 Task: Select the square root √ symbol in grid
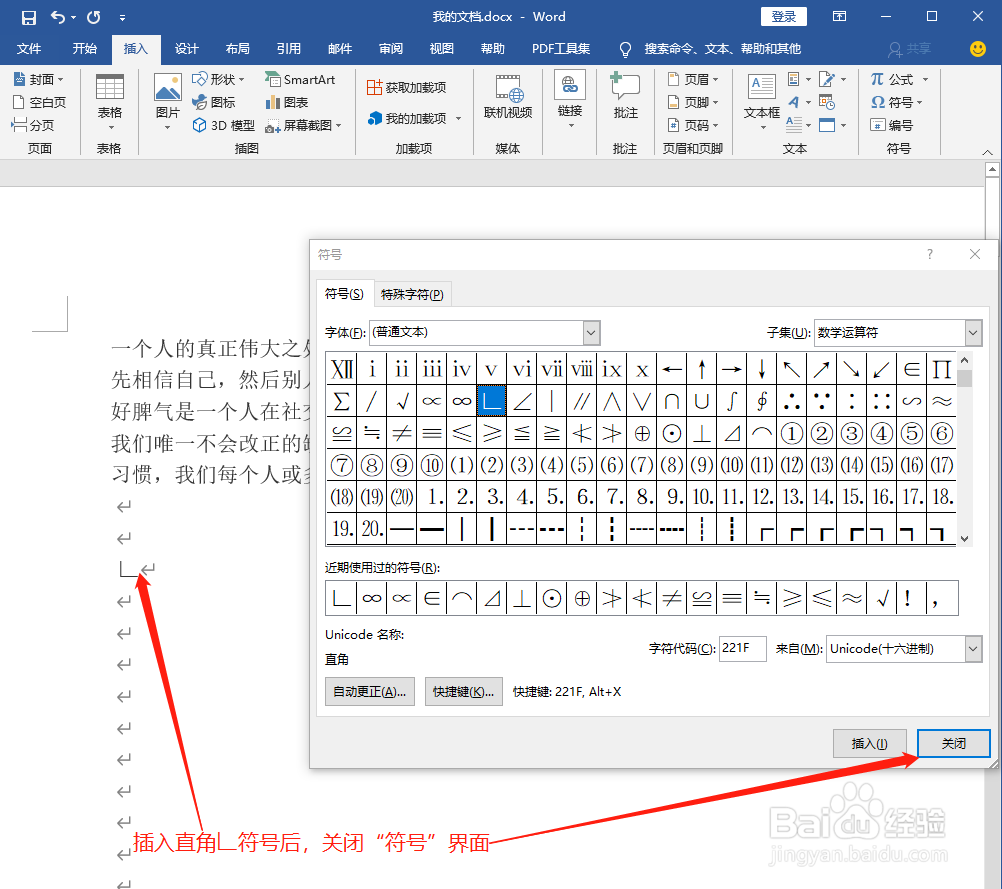tap(402, 401)
